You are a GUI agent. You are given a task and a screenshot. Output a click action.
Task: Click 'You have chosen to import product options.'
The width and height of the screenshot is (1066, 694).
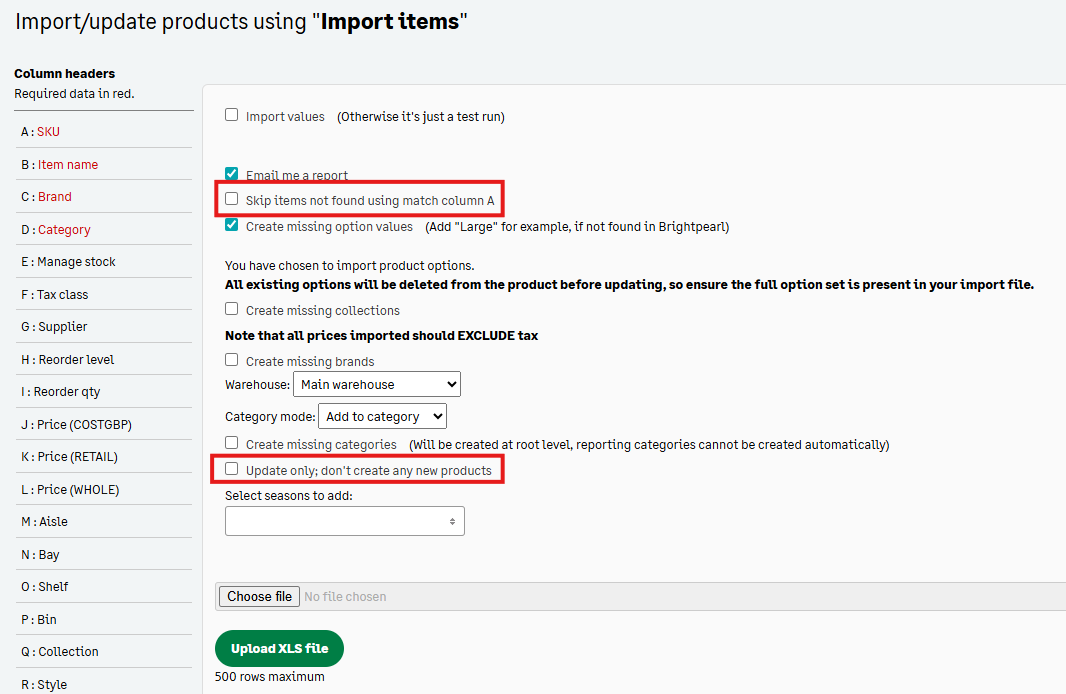tap(349, 266)
